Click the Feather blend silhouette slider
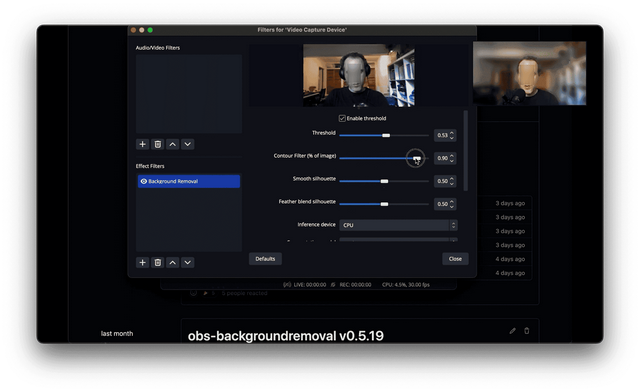 [384, 204]
